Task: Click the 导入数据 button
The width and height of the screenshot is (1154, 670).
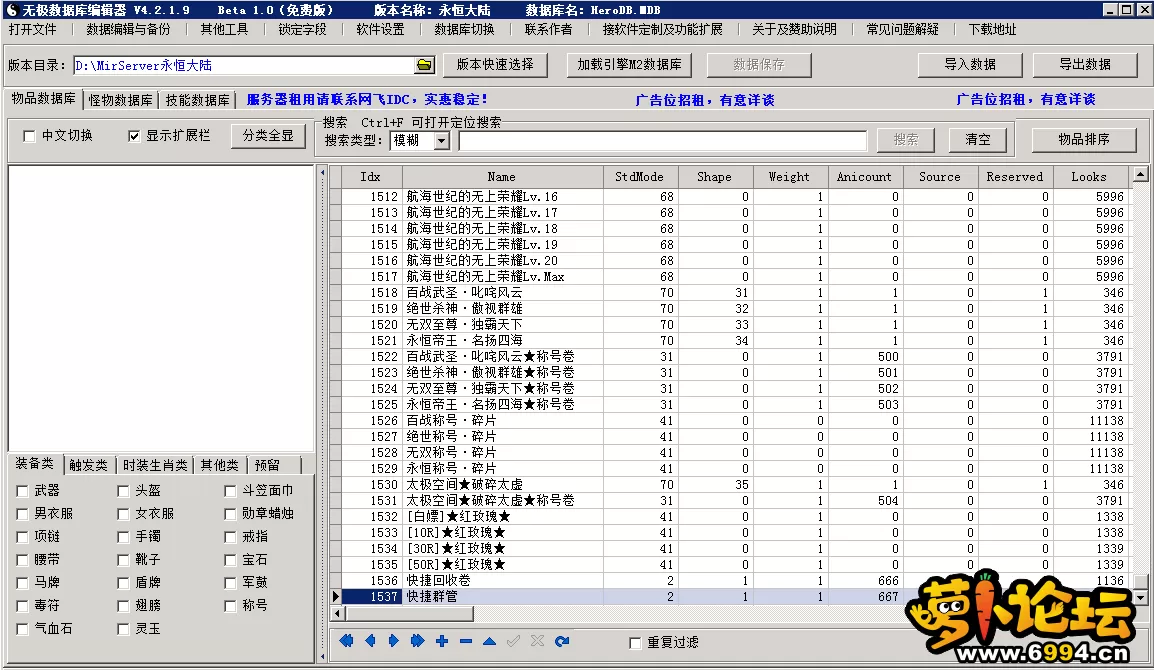Action: pyautogui.click(x=970, y=65)
